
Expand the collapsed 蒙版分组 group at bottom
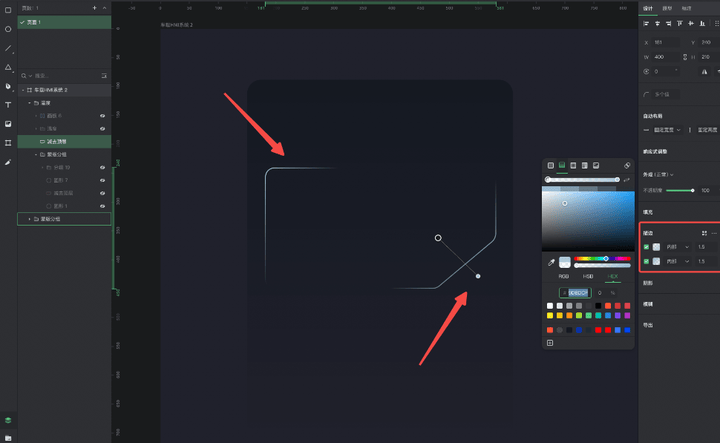coord(29,218)
